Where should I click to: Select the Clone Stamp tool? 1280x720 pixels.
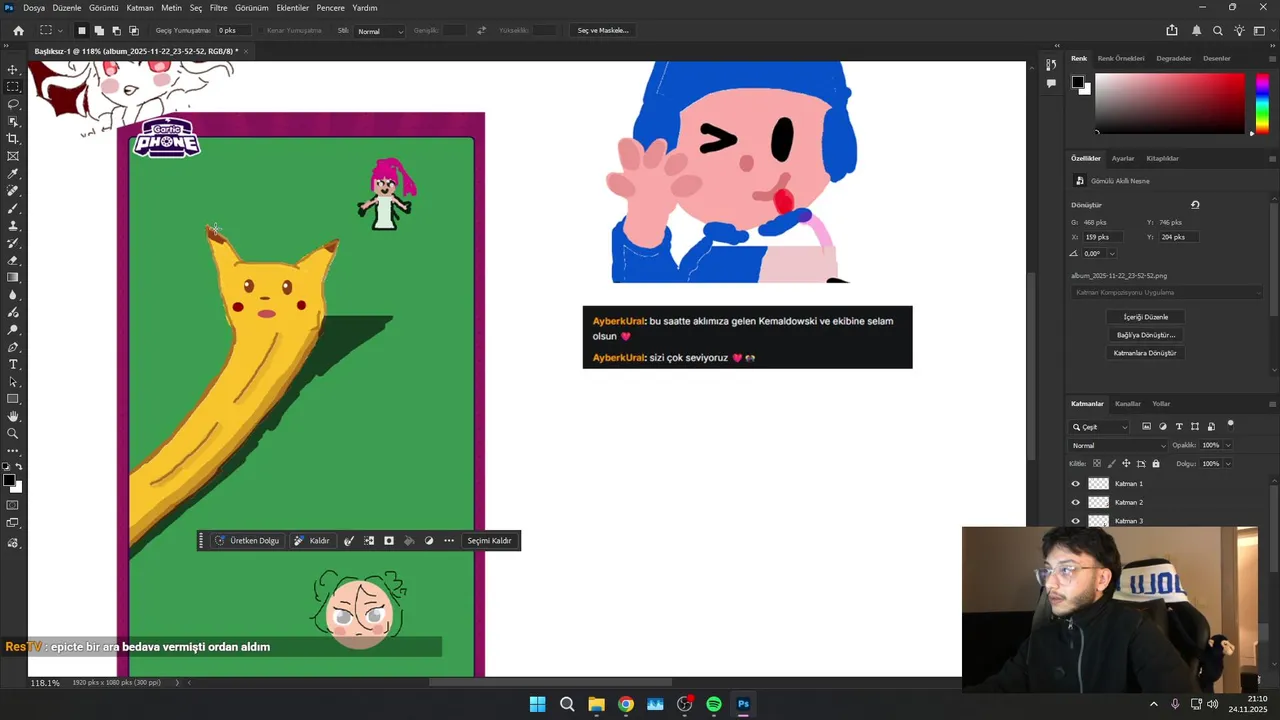[x=13, y=226]
